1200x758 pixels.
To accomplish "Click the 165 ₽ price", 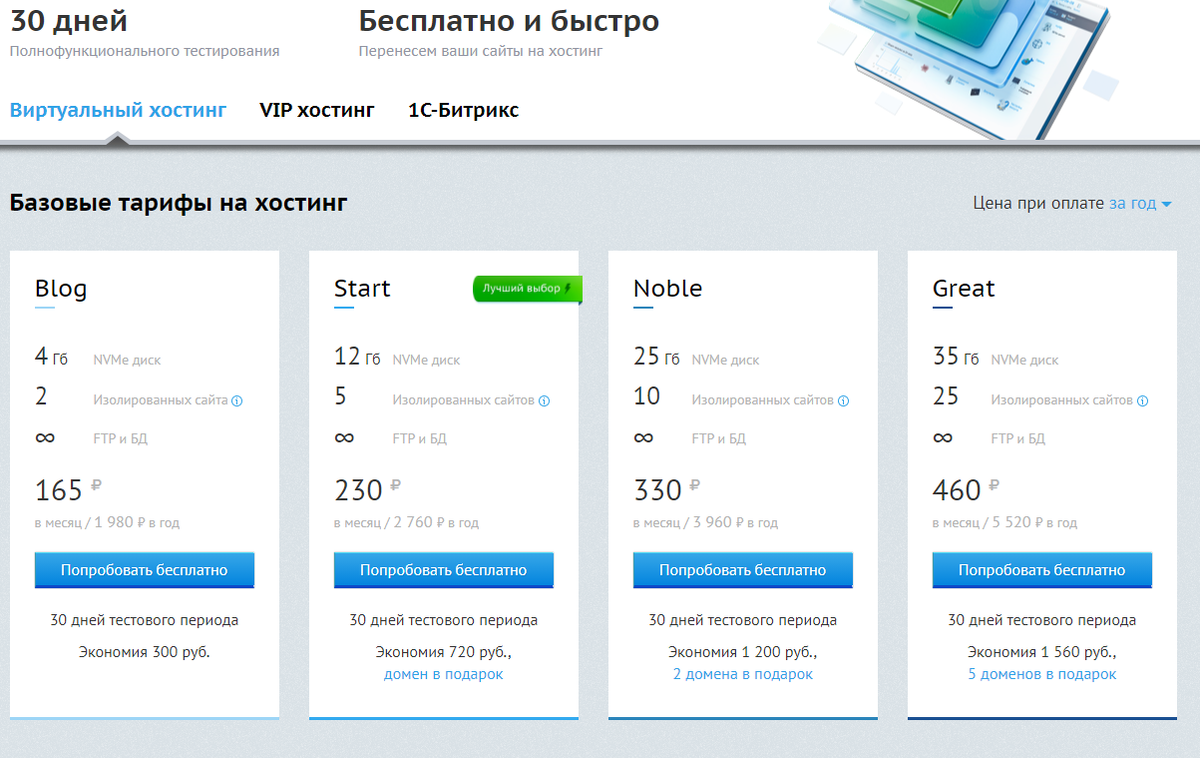I will click(x=68, y=490).
